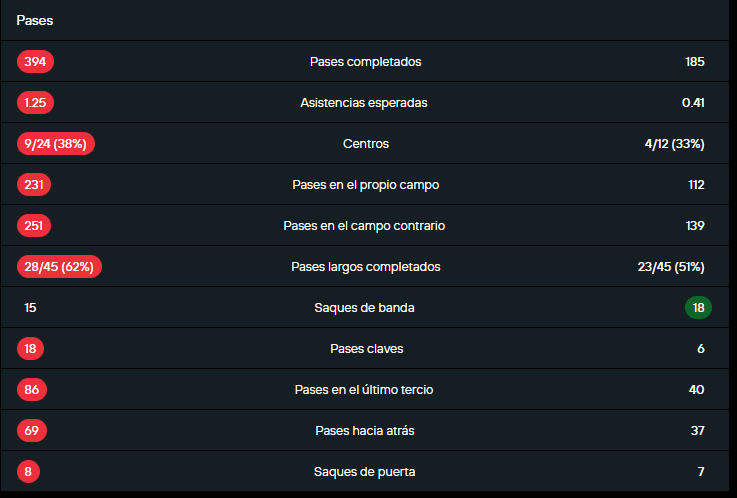
Task: Select Pases en el propio campo label
Action: [365, 185]
